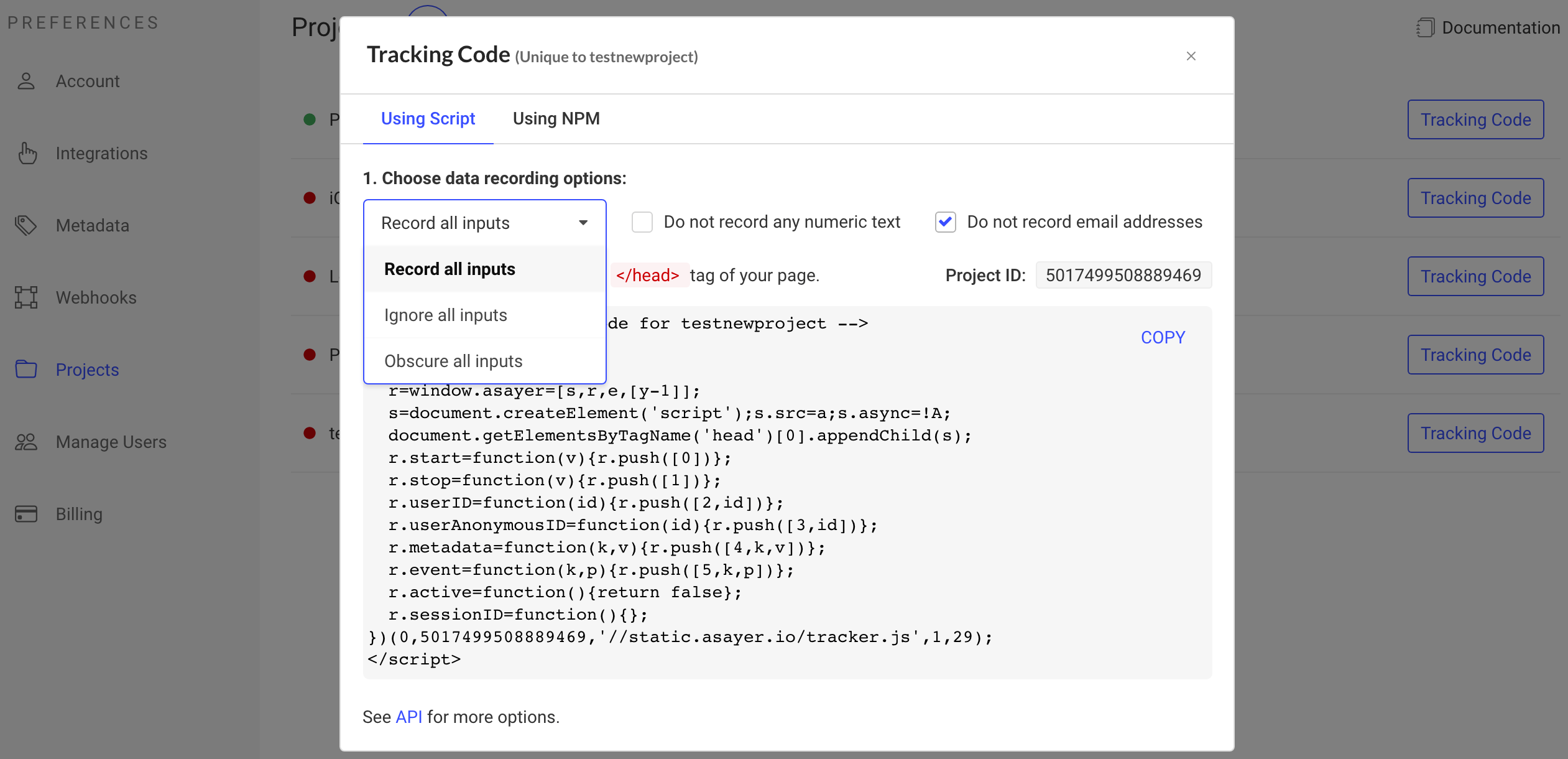The height and width of the screenshot is (759, 1568).
Task: Click the Integrations hand icon
Action: 27,153
